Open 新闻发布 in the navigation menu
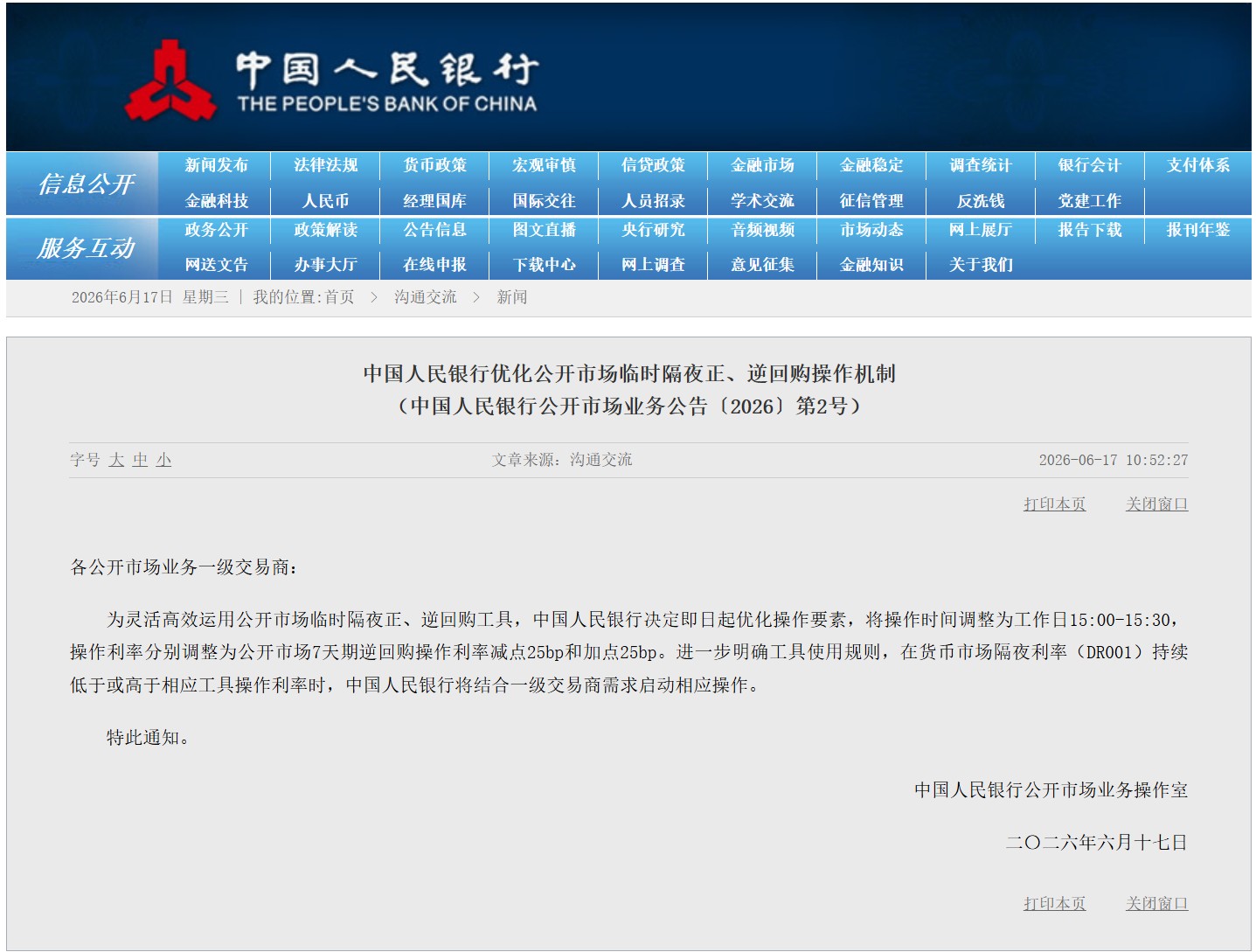The image size is (1256, 952). 217,165
